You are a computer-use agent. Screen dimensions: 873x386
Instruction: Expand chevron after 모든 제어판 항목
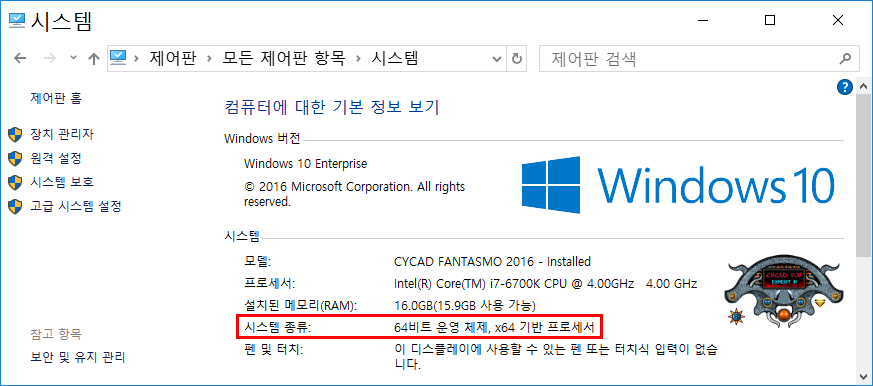tap(359, 58)
